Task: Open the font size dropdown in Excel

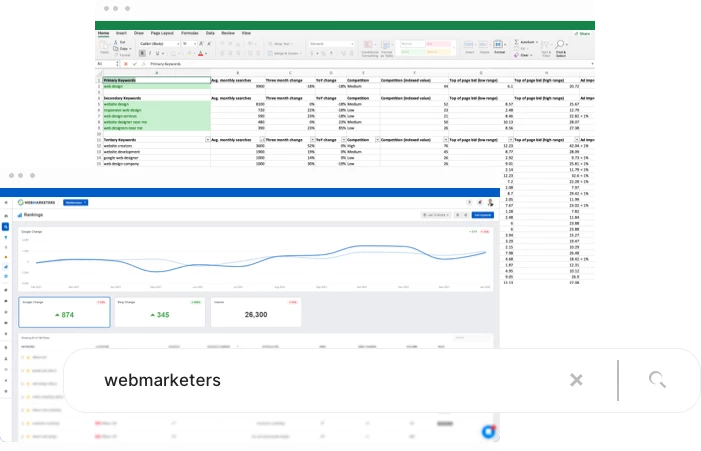Action: [189, 44]
